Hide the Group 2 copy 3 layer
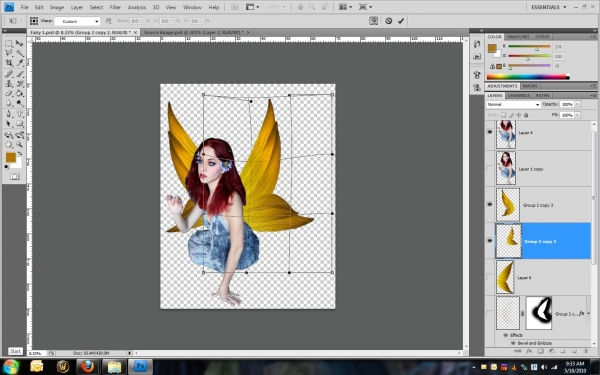 (x=489, y=205)
